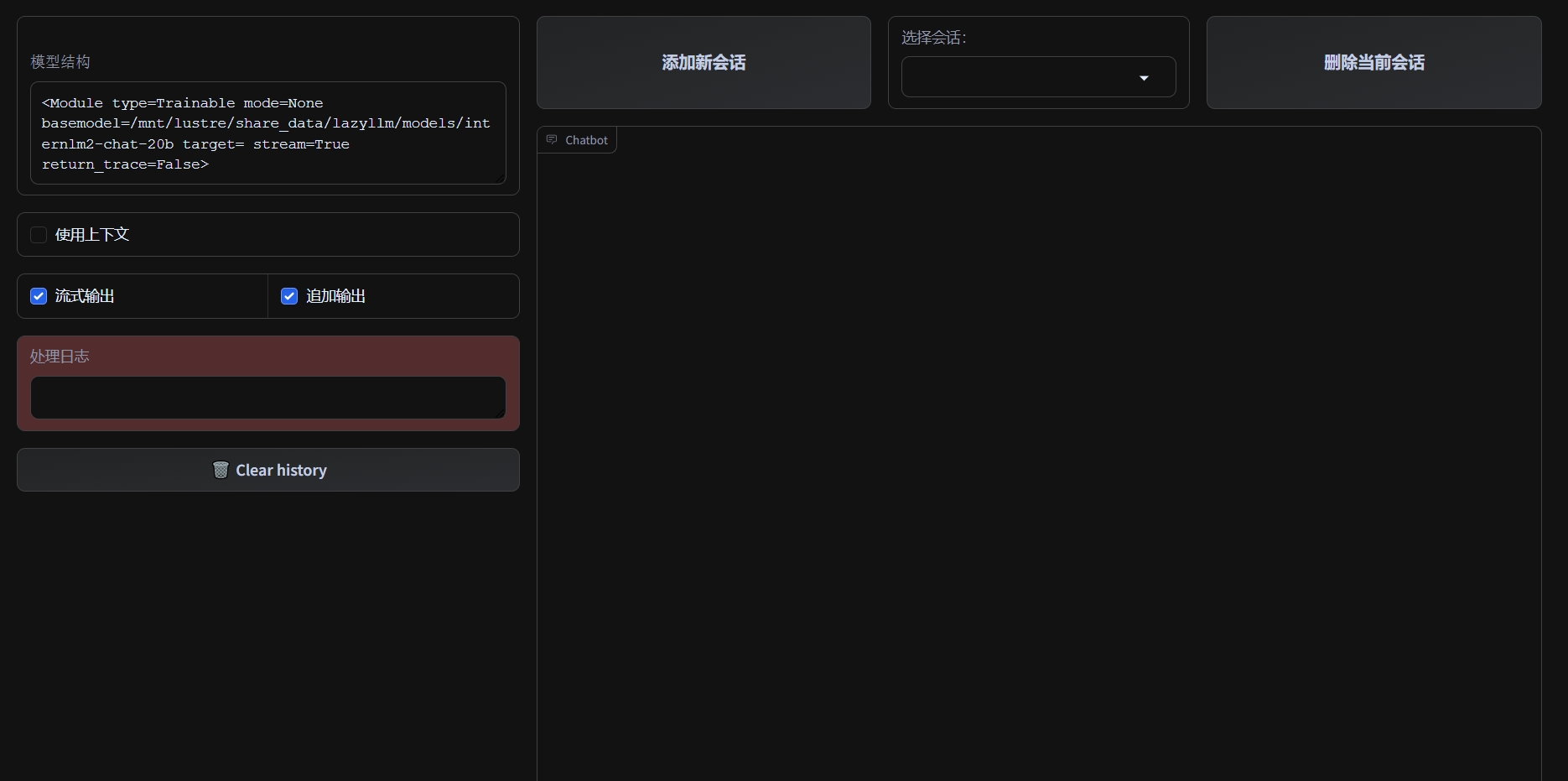The image size is (1568, 781).
Task: Toggle the 流式输出 checkbox
Action: [39, 296]
